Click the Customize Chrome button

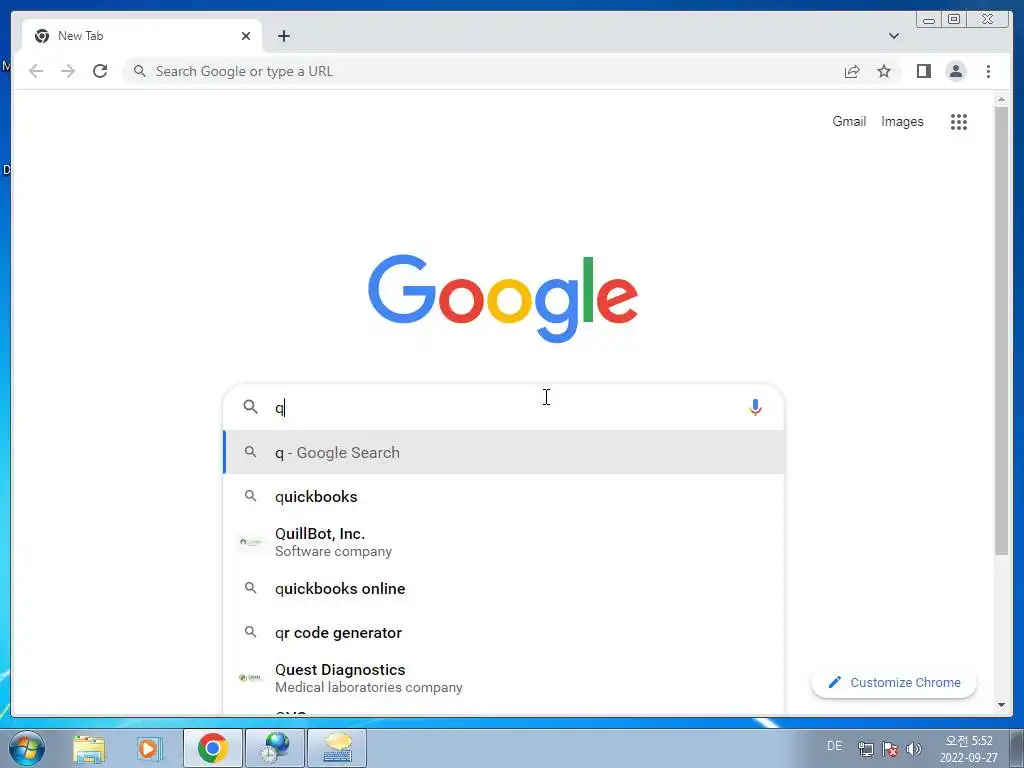894,682
